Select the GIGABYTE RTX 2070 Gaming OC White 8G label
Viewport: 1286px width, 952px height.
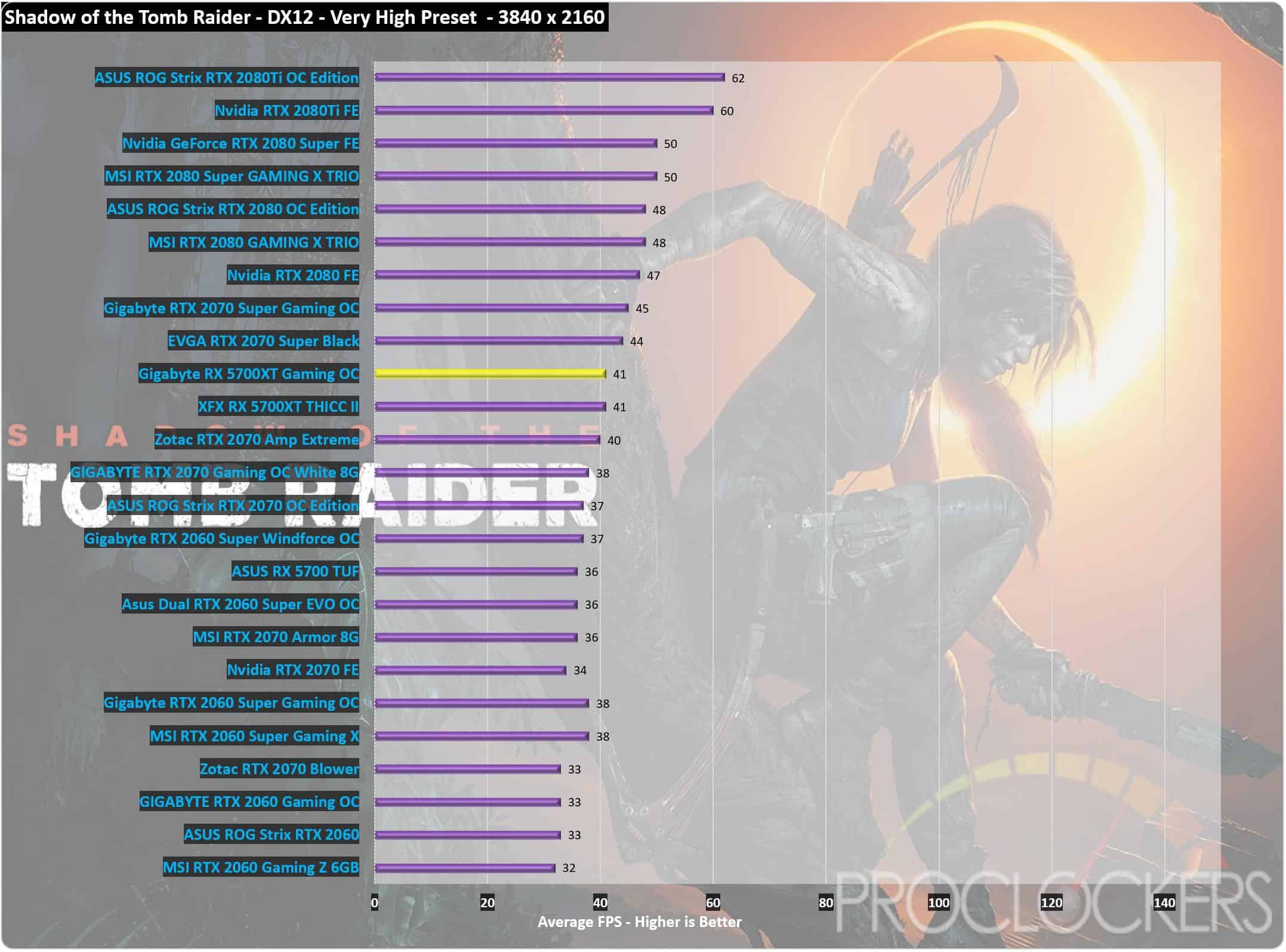pos(215,472)
